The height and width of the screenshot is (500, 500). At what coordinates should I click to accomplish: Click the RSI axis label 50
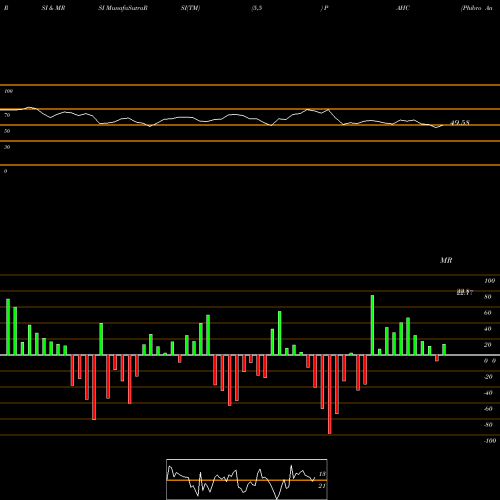pos(7,131)
